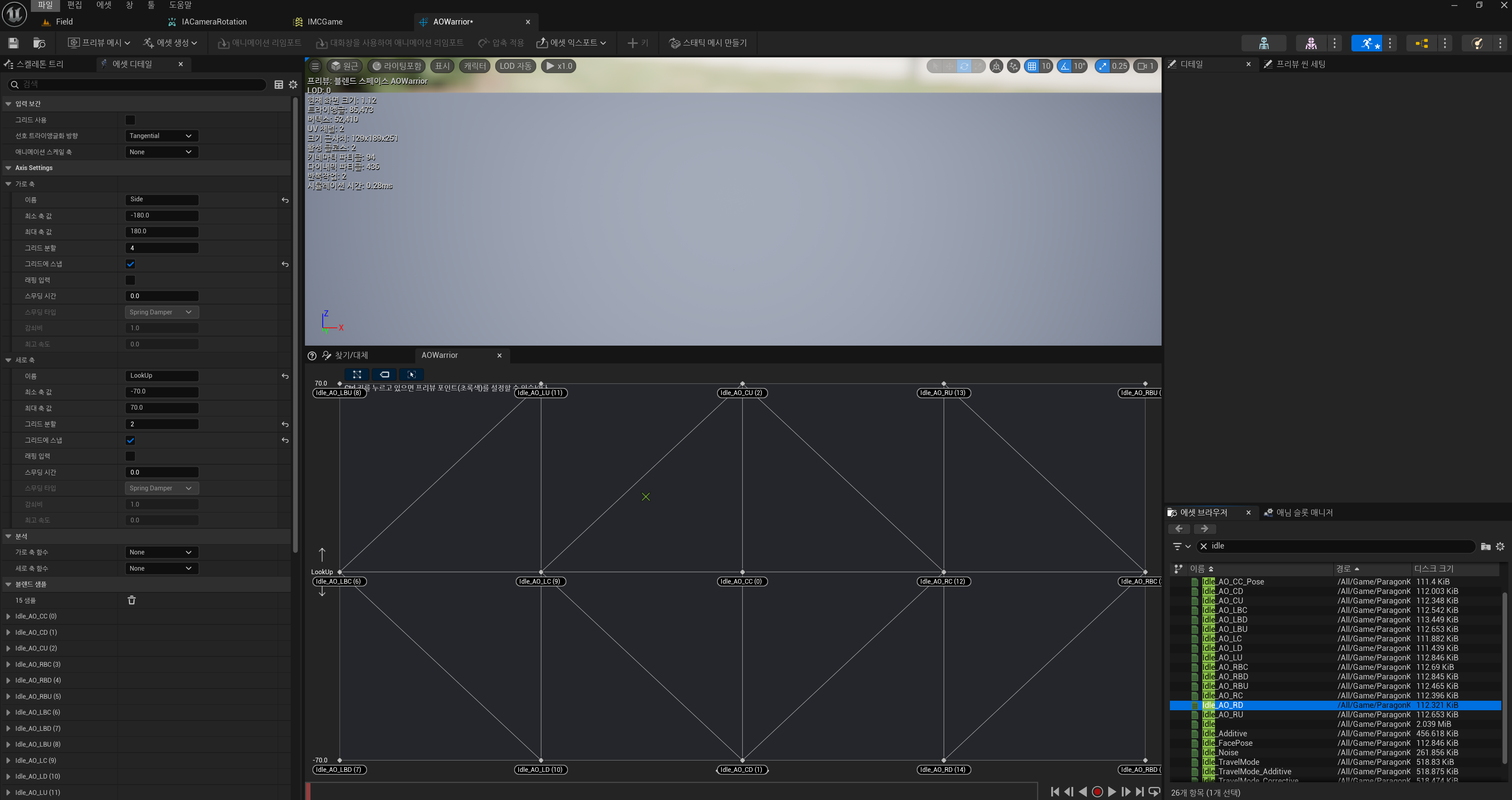Open the Tangential triangulation dropdown
The width and height of the screenshot is (1512, 800).
coord(161,136)
